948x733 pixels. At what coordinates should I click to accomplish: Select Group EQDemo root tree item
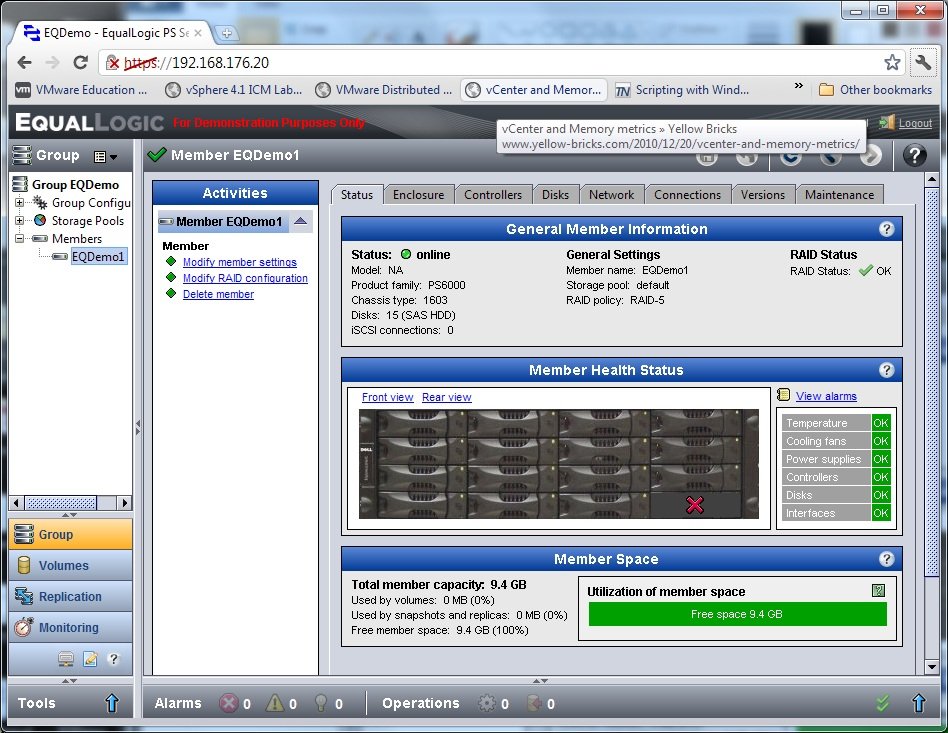click(75, 184)
